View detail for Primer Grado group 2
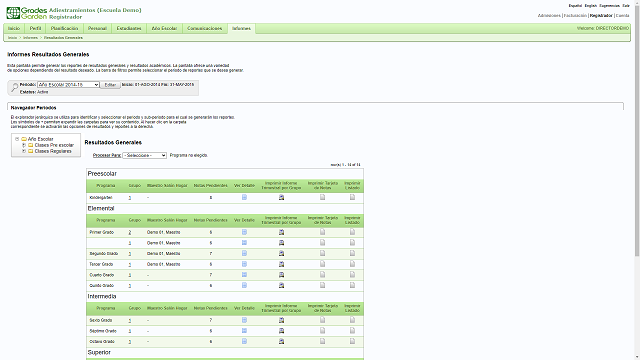Screen dimensions: 640x360 pyautogui.click(x=244, y=232)
